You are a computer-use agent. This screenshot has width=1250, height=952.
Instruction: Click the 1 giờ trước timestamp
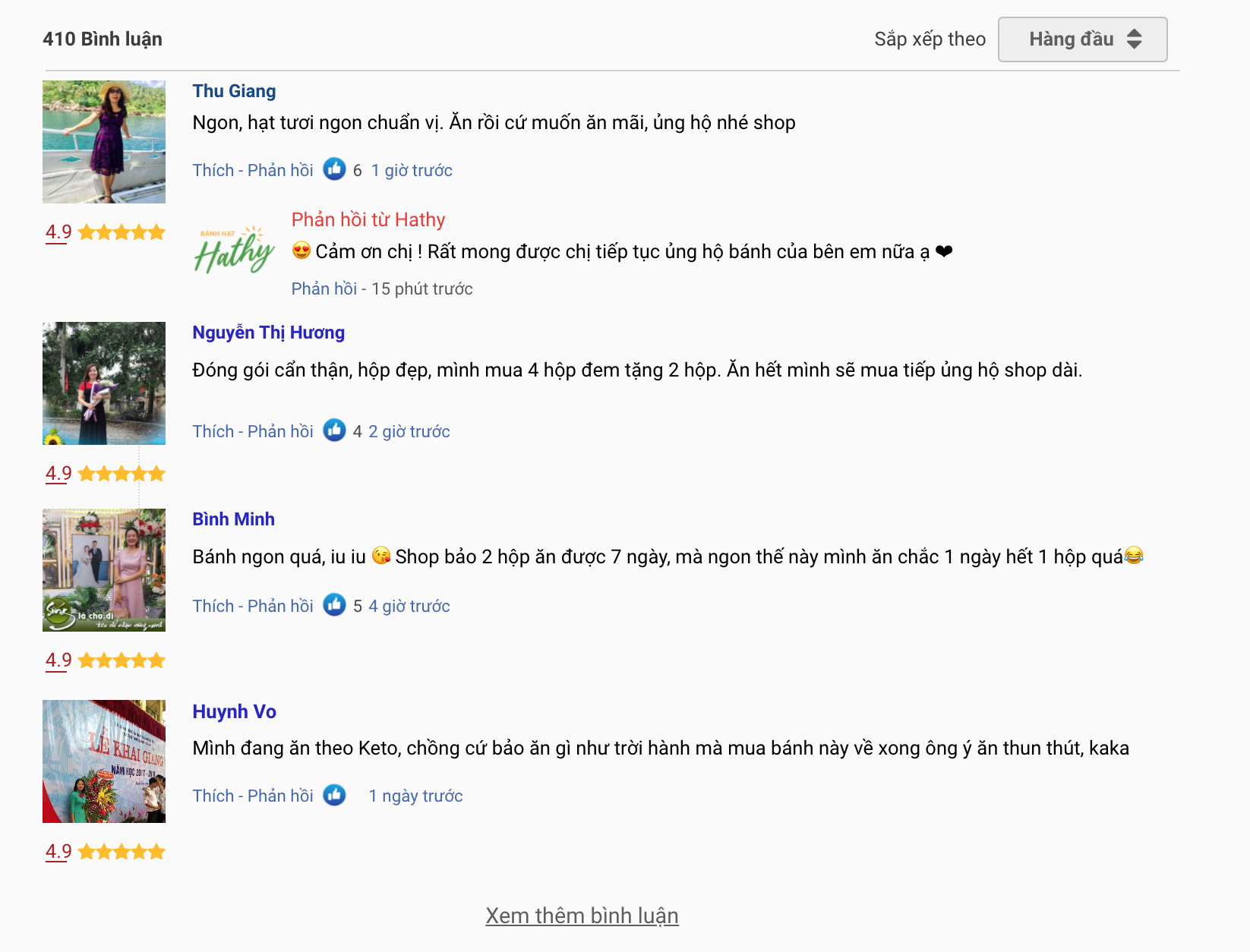point(412,170)
